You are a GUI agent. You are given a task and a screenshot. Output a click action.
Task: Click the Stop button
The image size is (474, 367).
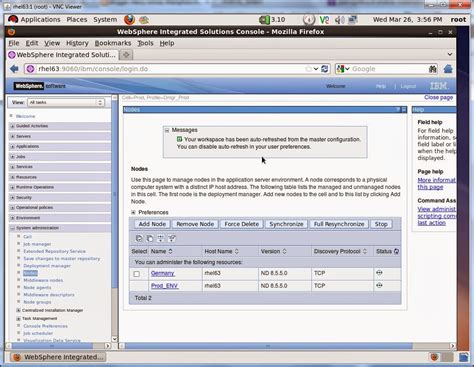point(381,224)
